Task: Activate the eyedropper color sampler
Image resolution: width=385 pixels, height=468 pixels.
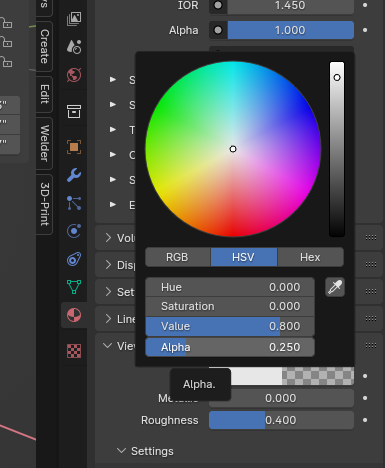Action: pyautogui.click(x=335, y=287)
